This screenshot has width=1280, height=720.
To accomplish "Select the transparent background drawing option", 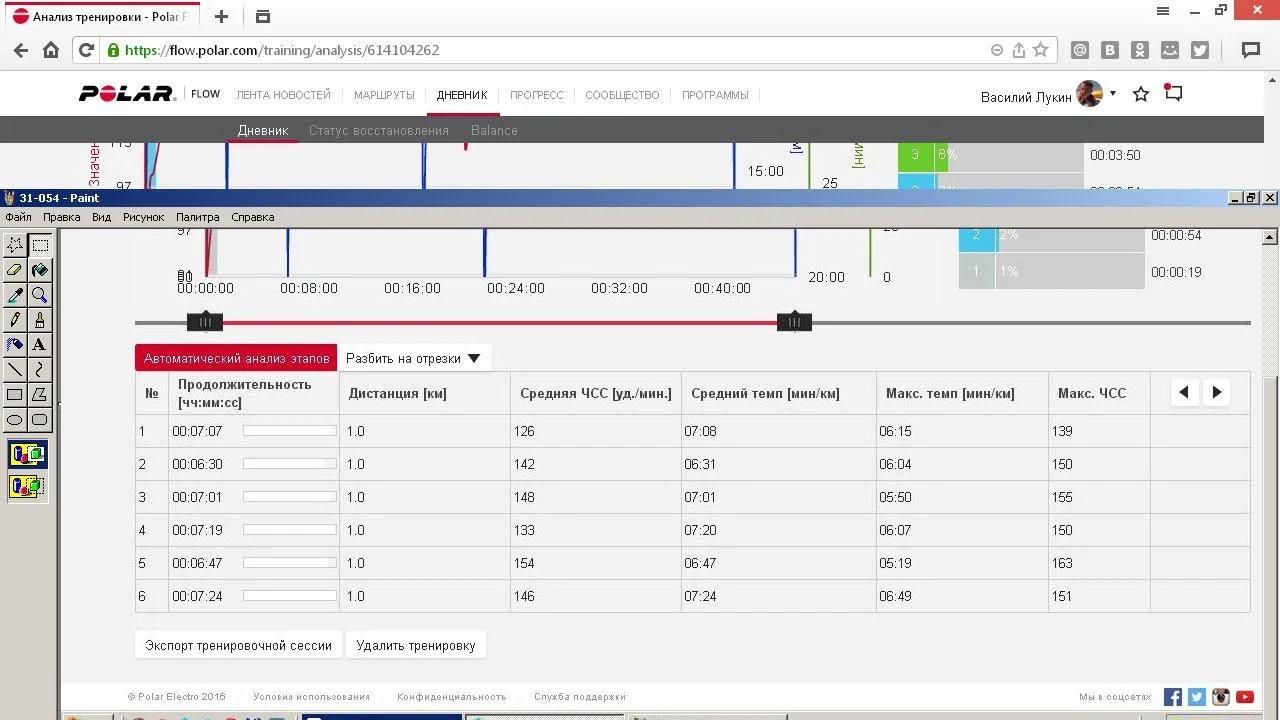I will point(27,487).
